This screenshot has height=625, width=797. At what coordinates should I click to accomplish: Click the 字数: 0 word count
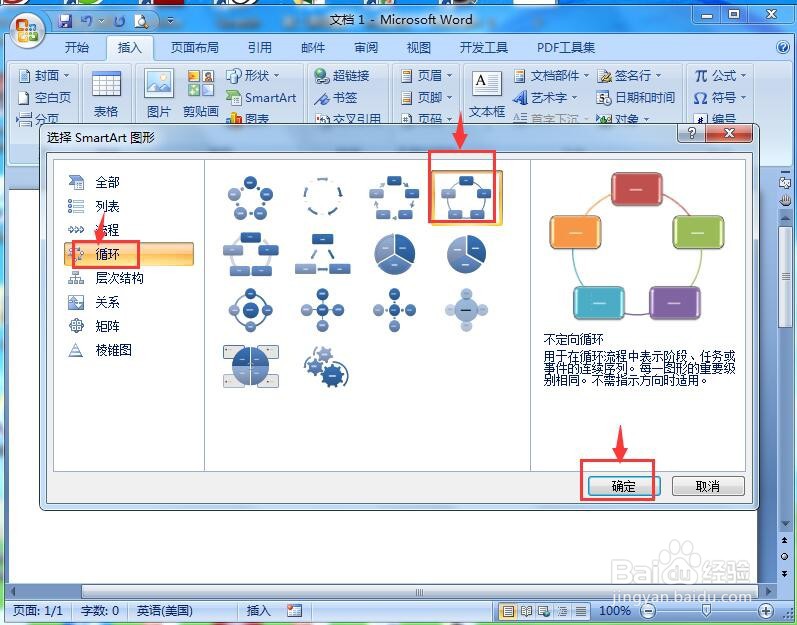[x=100, y=610]
